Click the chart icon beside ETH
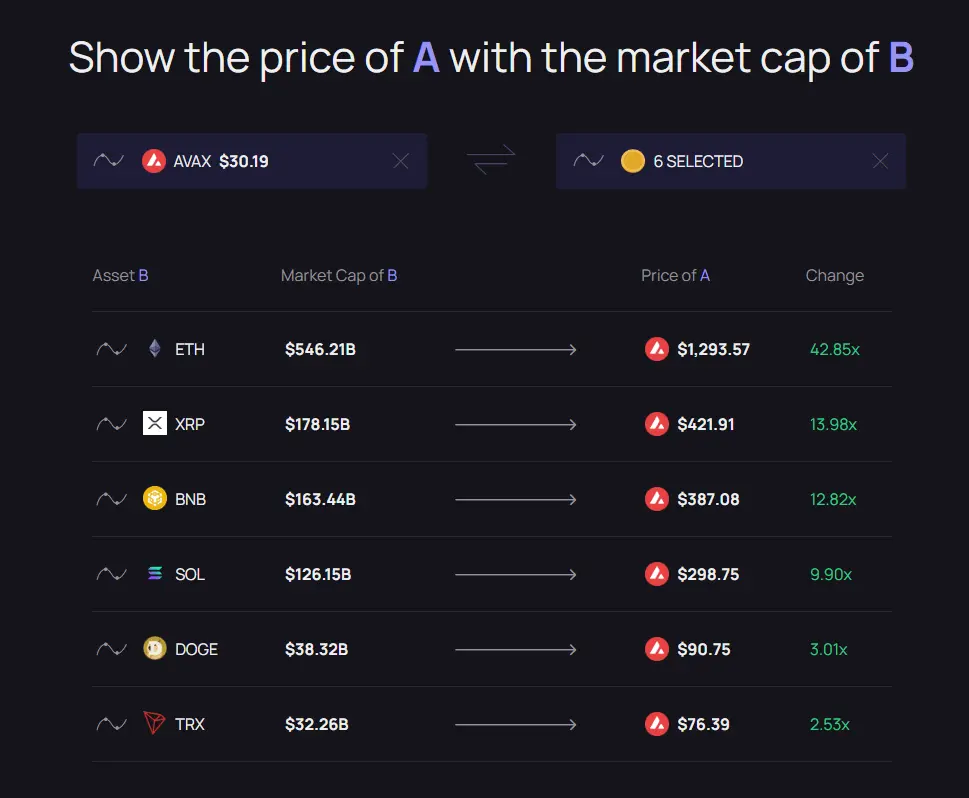Viewport: 969px width, 798px height. click(x=111, y=349)
